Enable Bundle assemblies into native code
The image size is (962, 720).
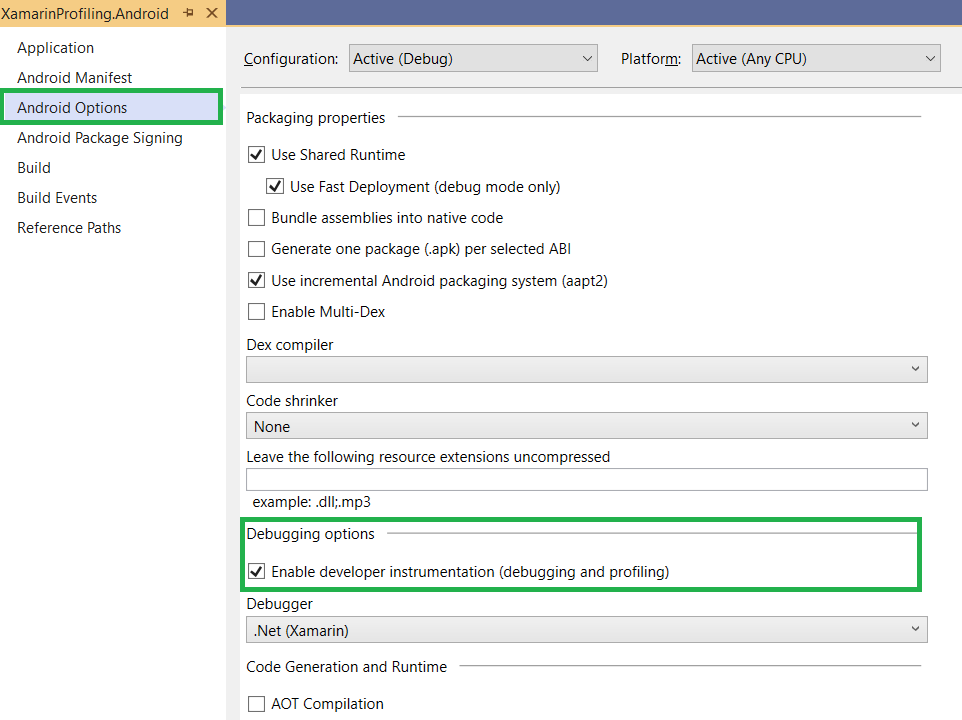click(x=256, y=218)
